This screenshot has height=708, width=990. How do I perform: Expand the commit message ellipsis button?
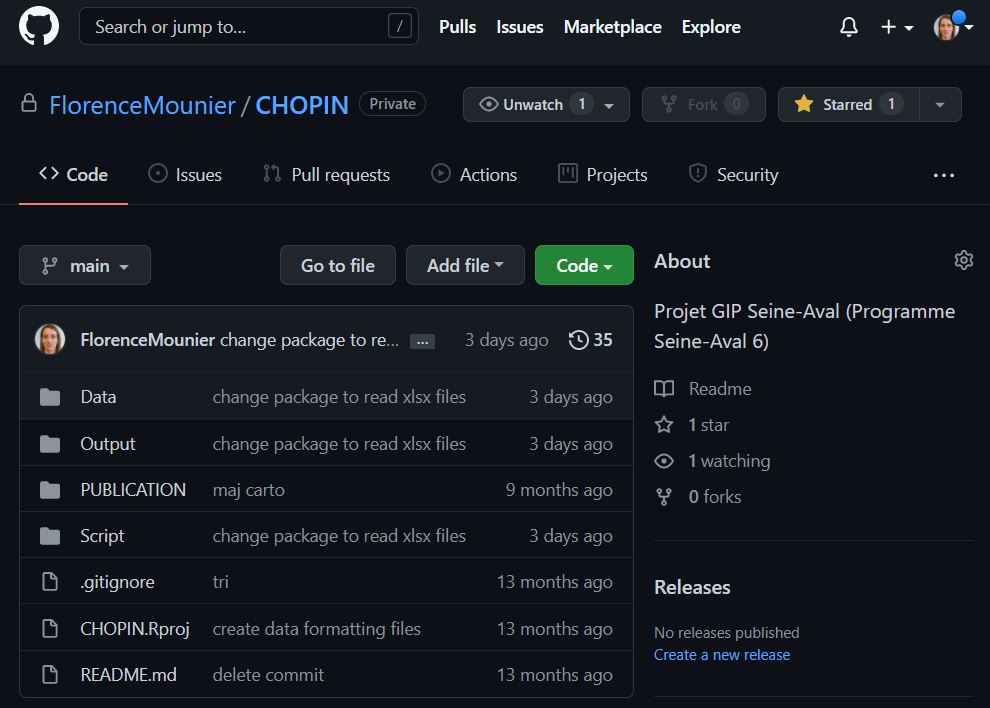point(422,342)
